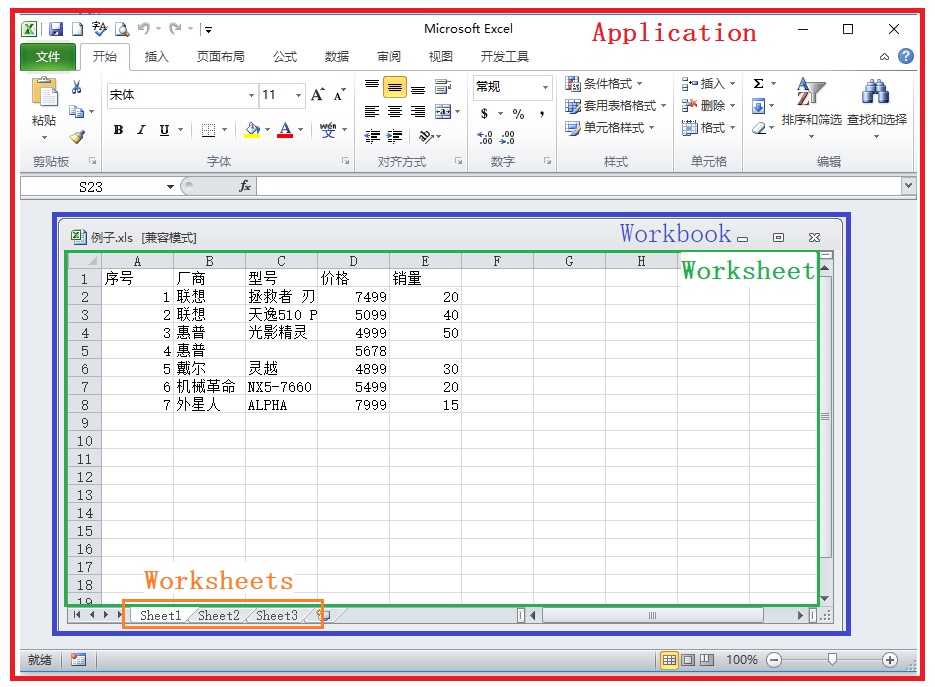The height and width of the screenshot is (687, 935).
Task: Click the Page Break Preview view button
Action: [707, 660]
